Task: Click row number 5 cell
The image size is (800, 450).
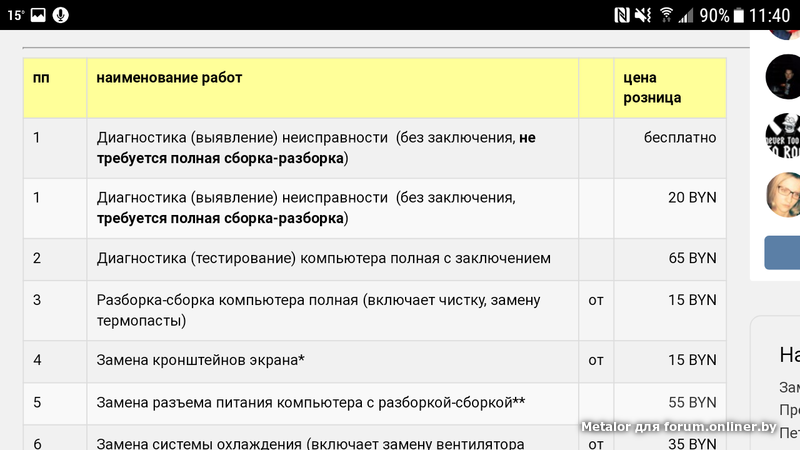Action: tap(55, 404)
